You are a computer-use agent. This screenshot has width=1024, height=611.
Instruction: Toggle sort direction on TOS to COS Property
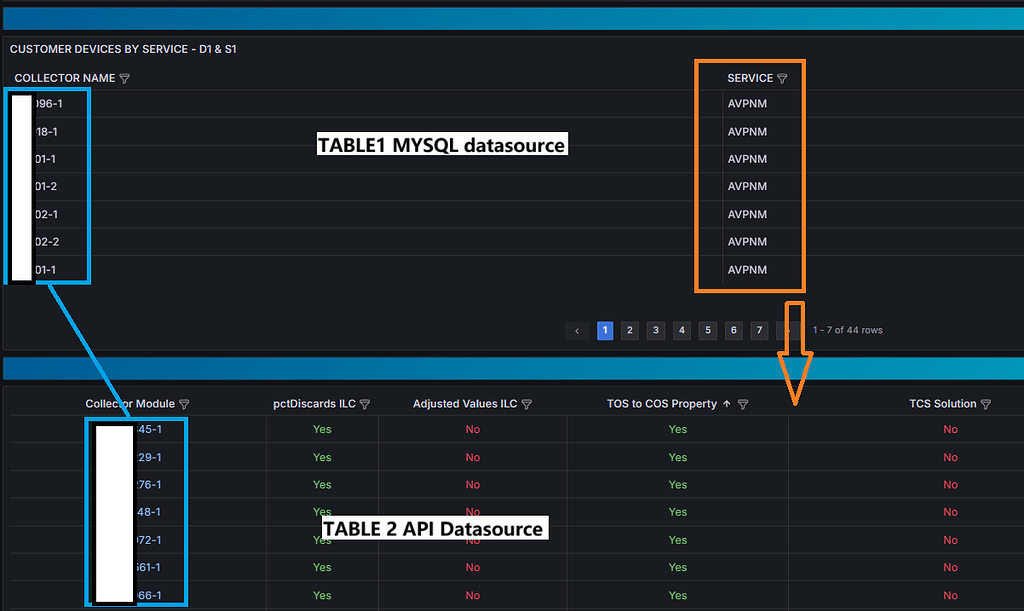[x=725, y=403]
